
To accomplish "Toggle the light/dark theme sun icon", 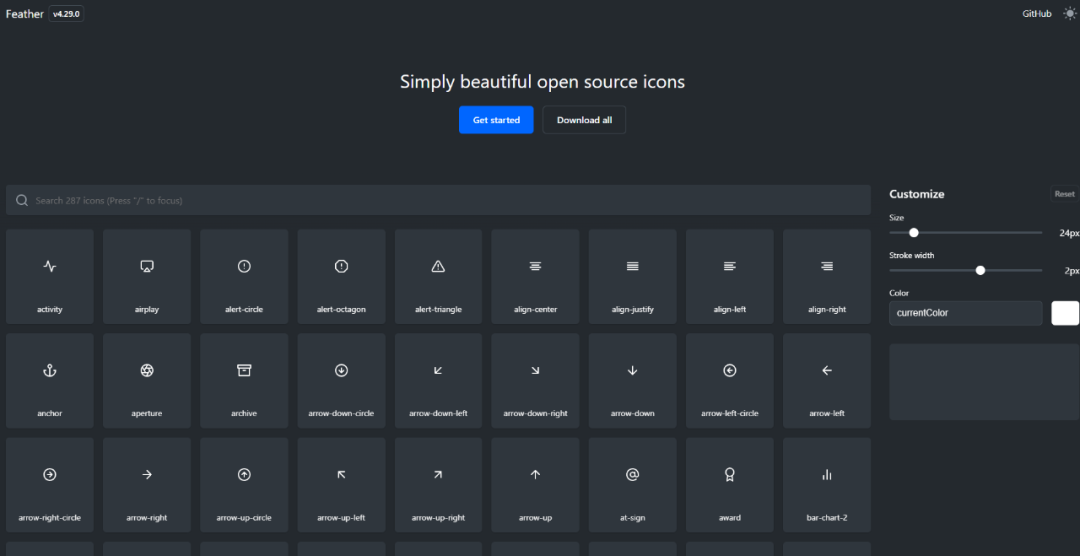I will pos(1069,13).
